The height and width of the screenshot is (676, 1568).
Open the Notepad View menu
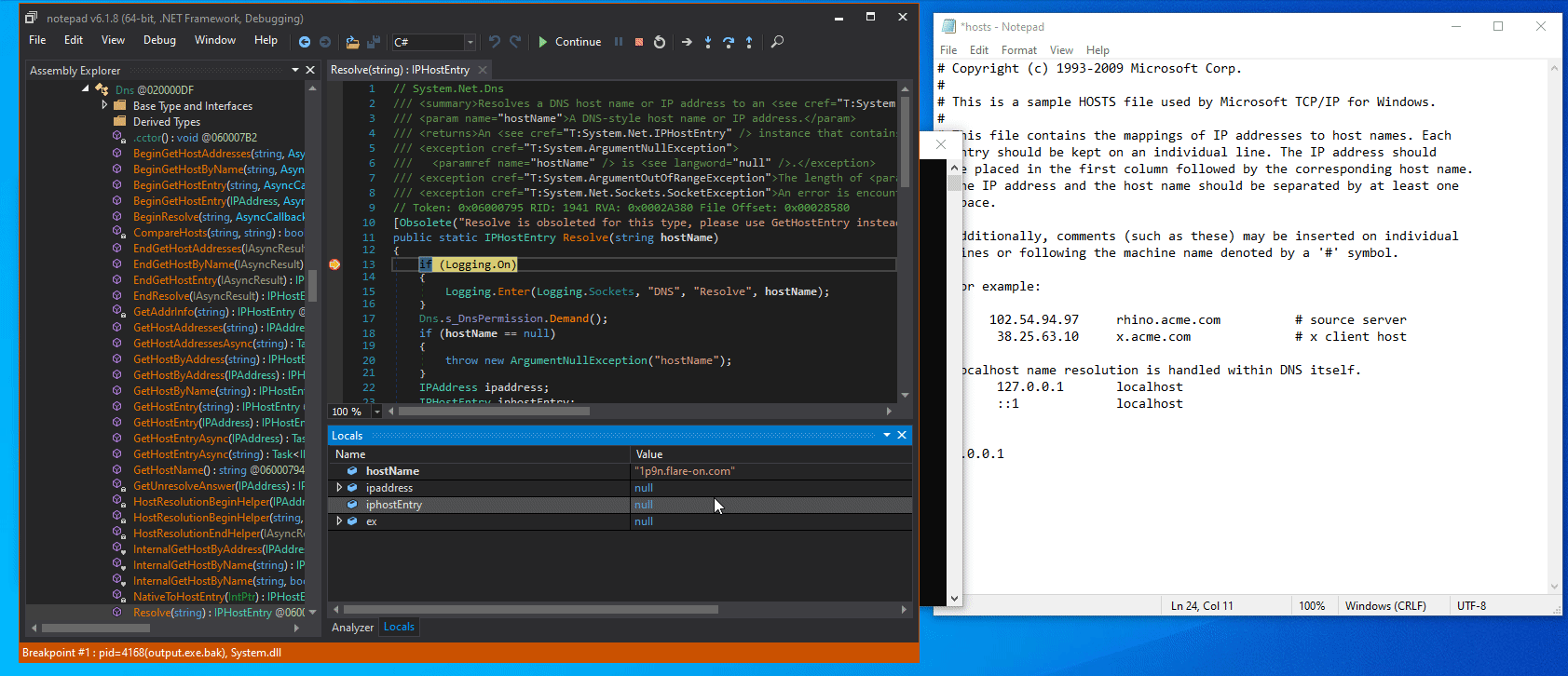point(1061,50)
